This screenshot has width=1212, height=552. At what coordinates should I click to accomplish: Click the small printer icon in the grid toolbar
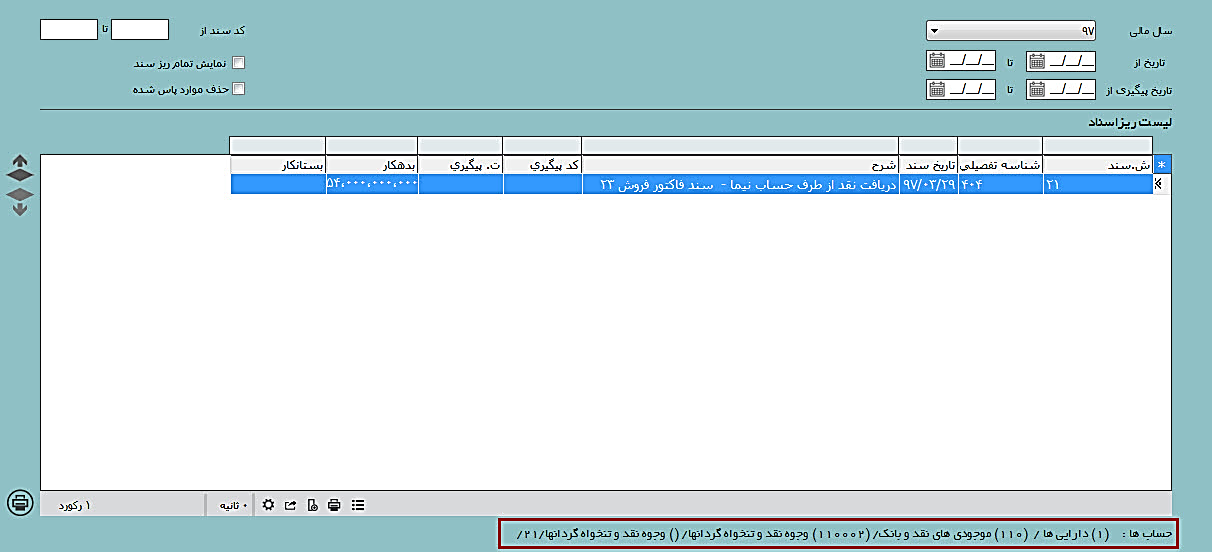[335, 505]
